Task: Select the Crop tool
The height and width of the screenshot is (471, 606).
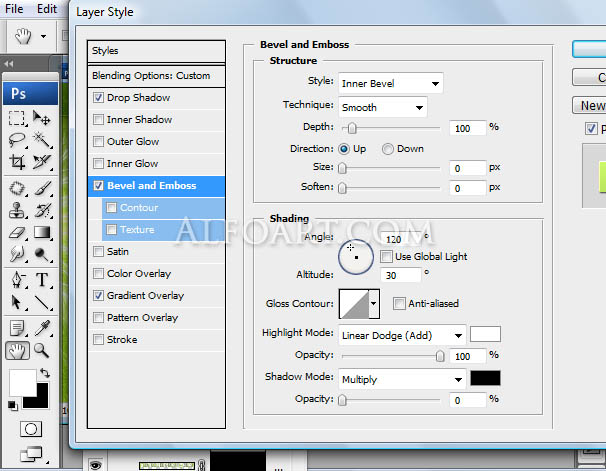Action: [x=17, y=162]
